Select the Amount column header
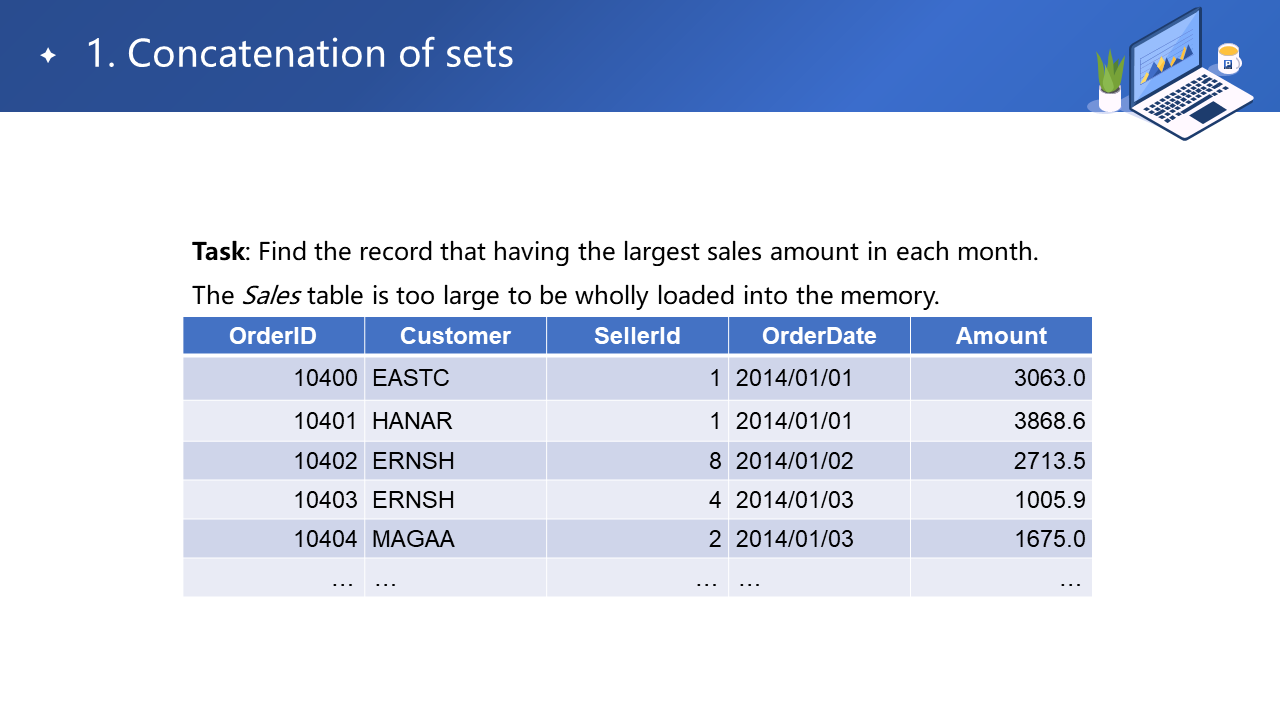The image size is (1280, 720). pyautogui.click(x=1001, y=336)
